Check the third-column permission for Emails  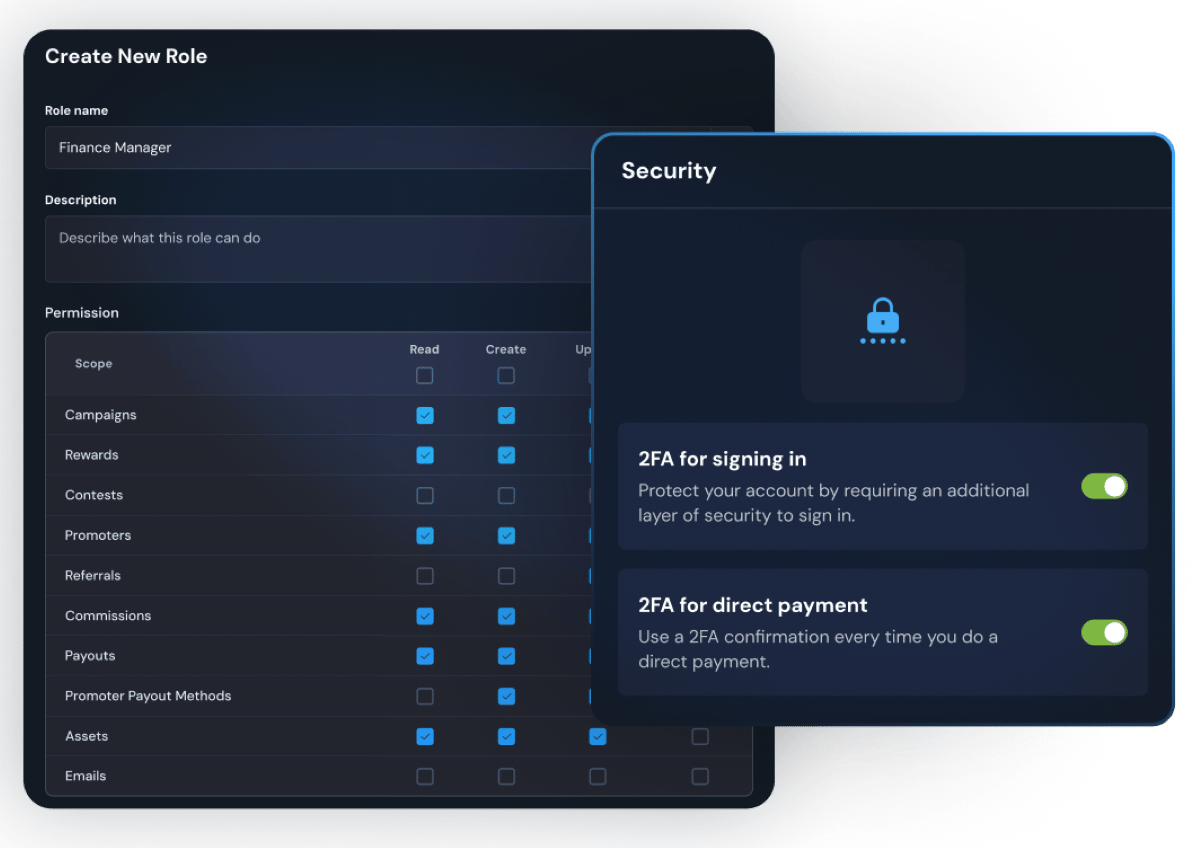coord(598,777)
